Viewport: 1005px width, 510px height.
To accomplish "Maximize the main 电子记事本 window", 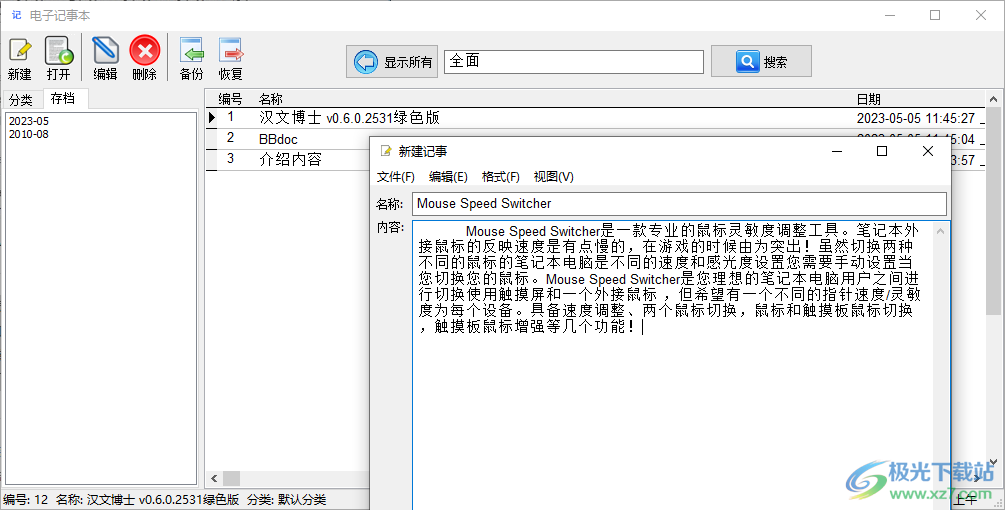I will [935, 15].
